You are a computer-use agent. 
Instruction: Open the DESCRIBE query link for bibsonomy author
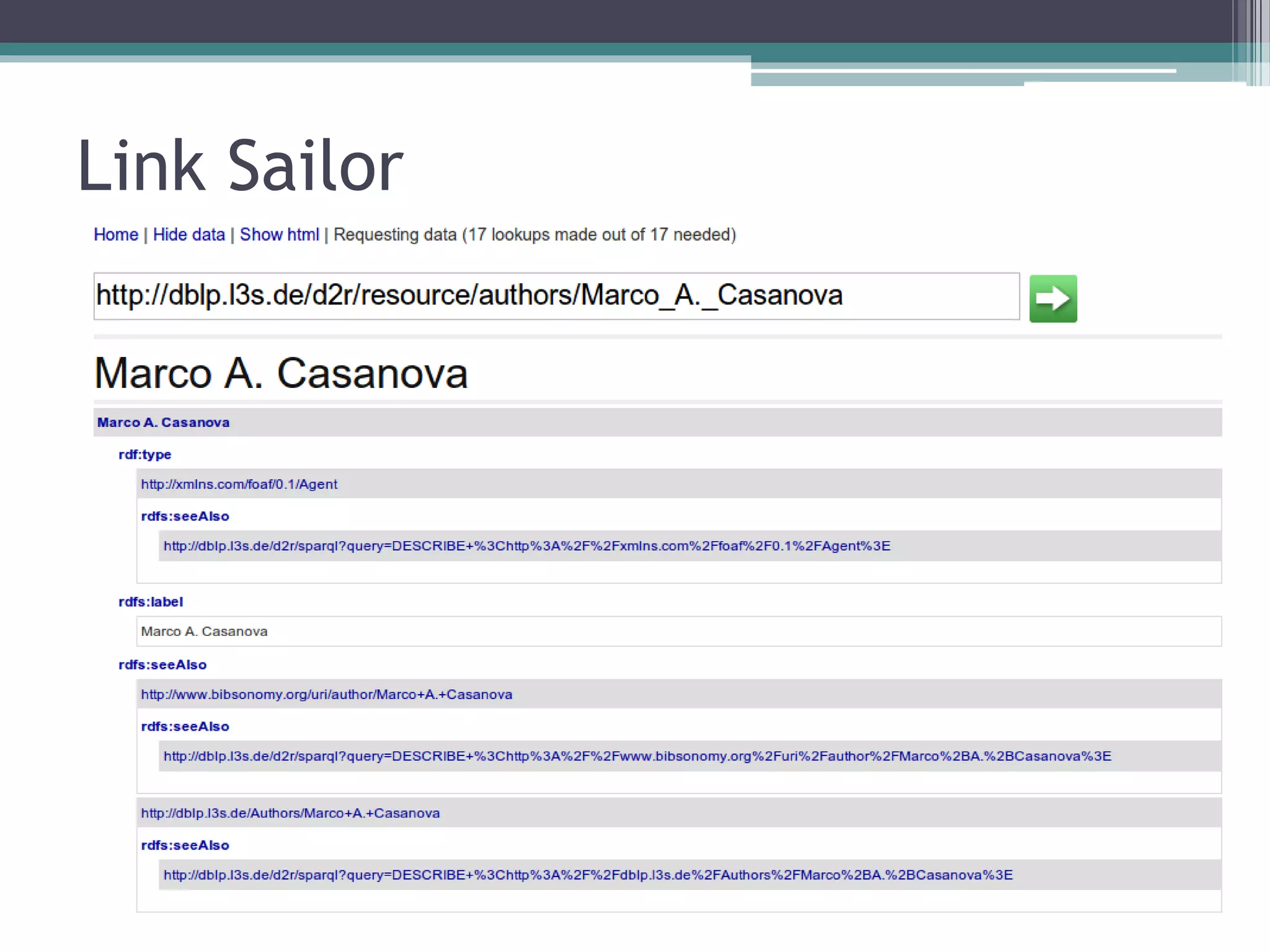[637, 756]
